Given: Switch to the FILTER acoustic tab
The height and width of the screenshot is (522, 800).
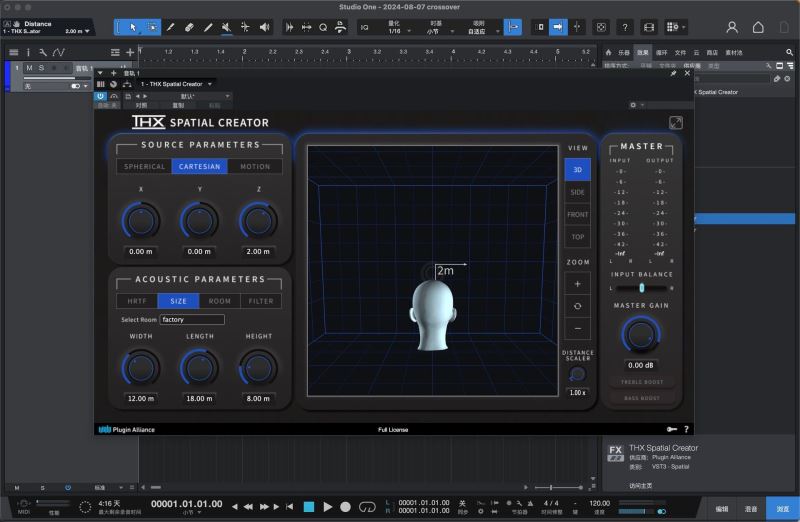Looking at the screenshot, I should pos(261,301).
